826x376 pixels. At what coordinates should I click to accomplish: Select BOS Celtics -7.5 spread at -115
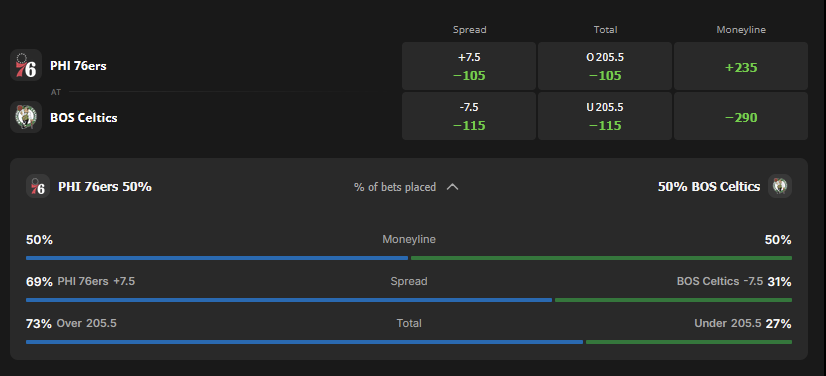pyautogui.click(x=469, y=116)
